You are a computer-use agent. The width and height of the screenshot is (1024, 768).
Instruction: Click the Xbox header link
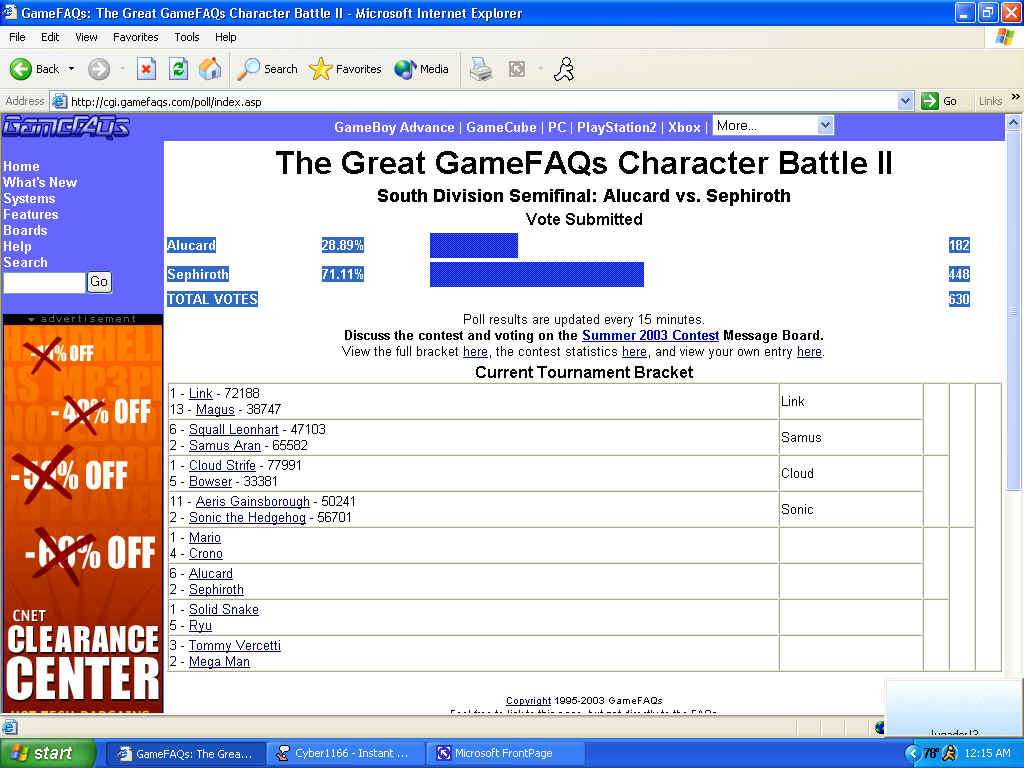tap(684, 127)
